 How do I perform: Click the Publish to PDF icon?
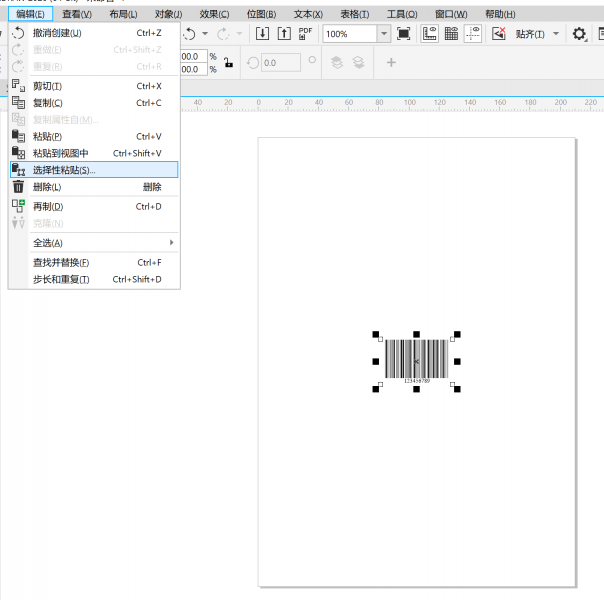point(306,33)
